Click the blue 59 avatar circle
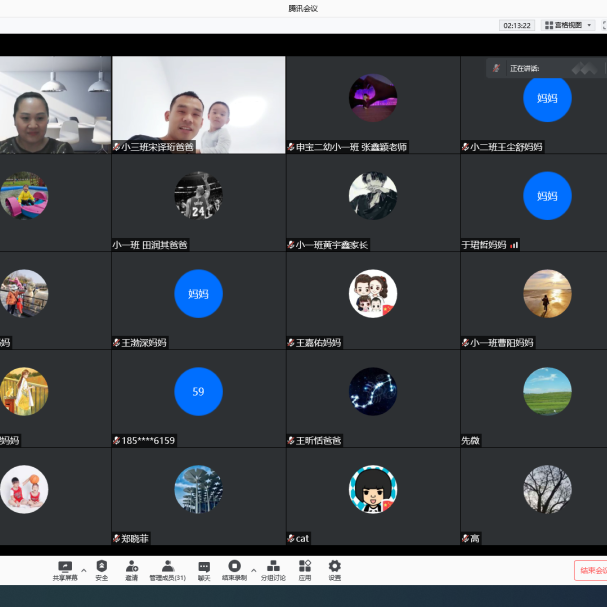Screen dimensions: 607x607 pyautogui.click(x=198, y=391)
